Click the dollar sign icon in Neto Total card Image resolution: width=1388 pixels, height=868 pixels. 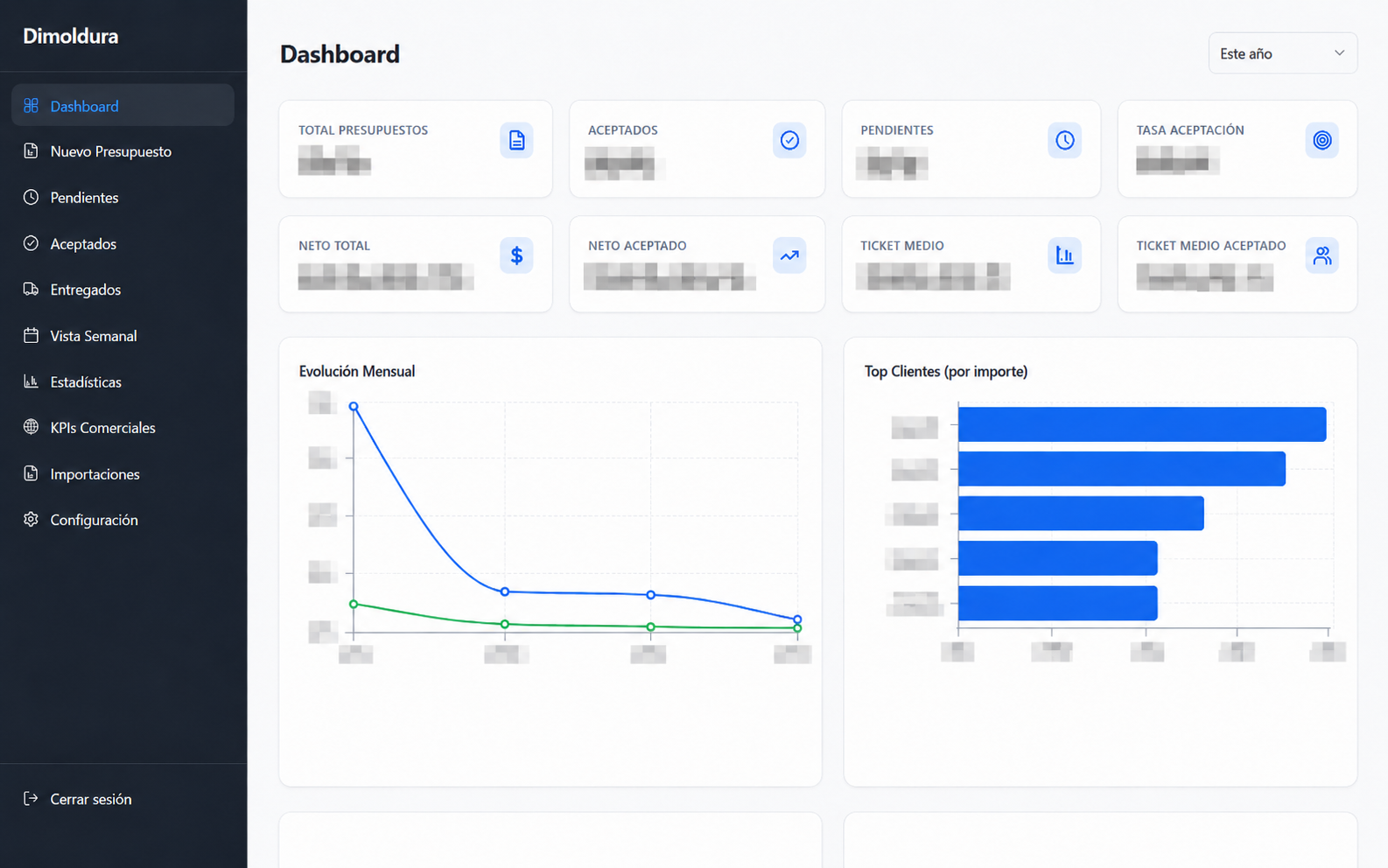point(516,255)
